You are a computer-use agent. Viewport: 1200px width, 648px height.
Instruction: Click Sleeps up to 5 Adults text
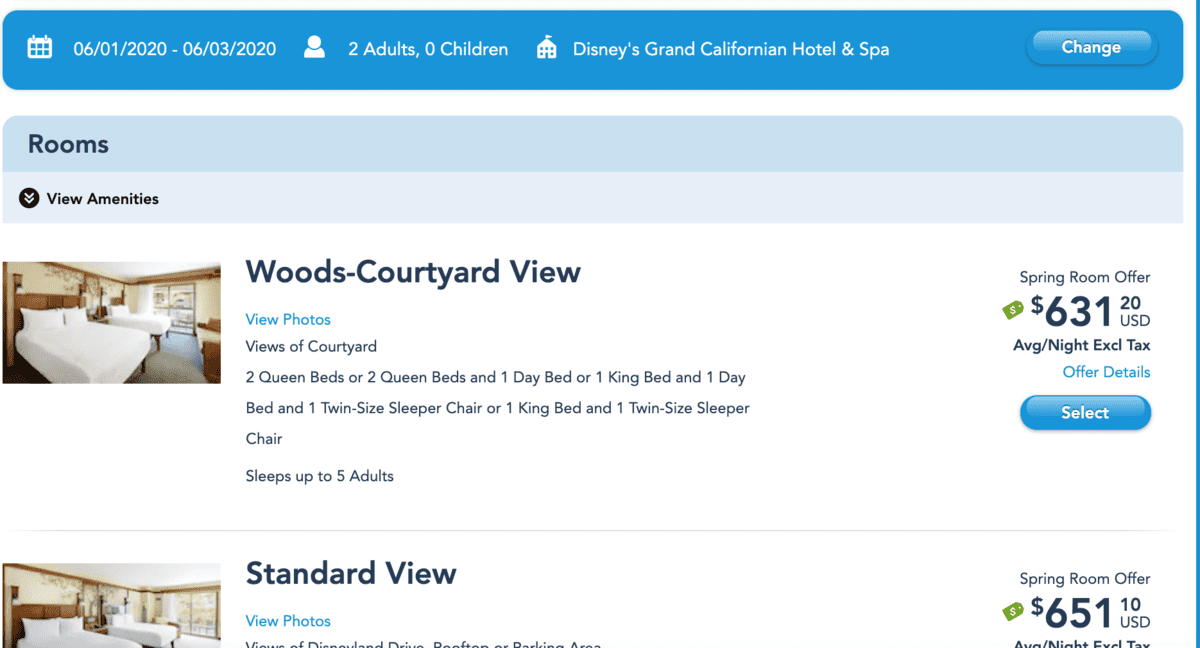(320, 476)
